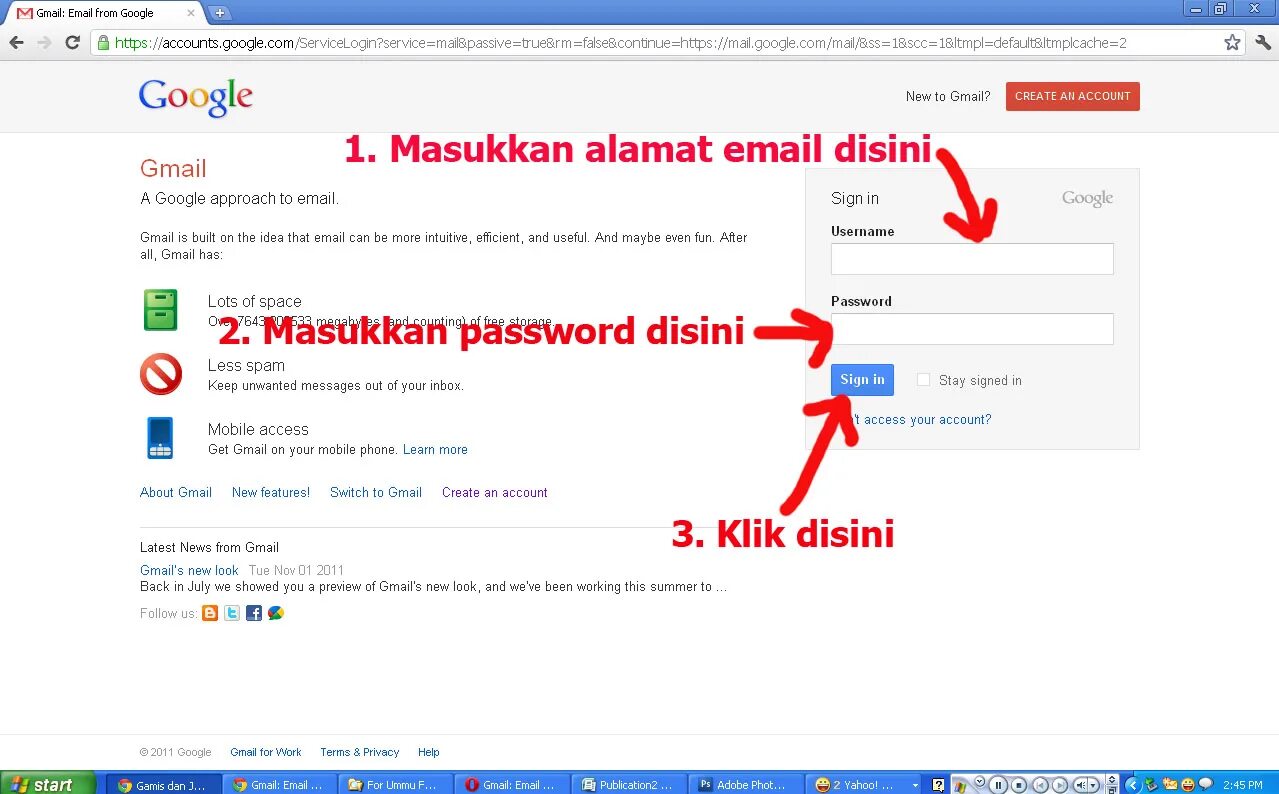Skip to previous track in taskbar player
The height and width of the screenshot is (794, 1279).
[1040, 785]
